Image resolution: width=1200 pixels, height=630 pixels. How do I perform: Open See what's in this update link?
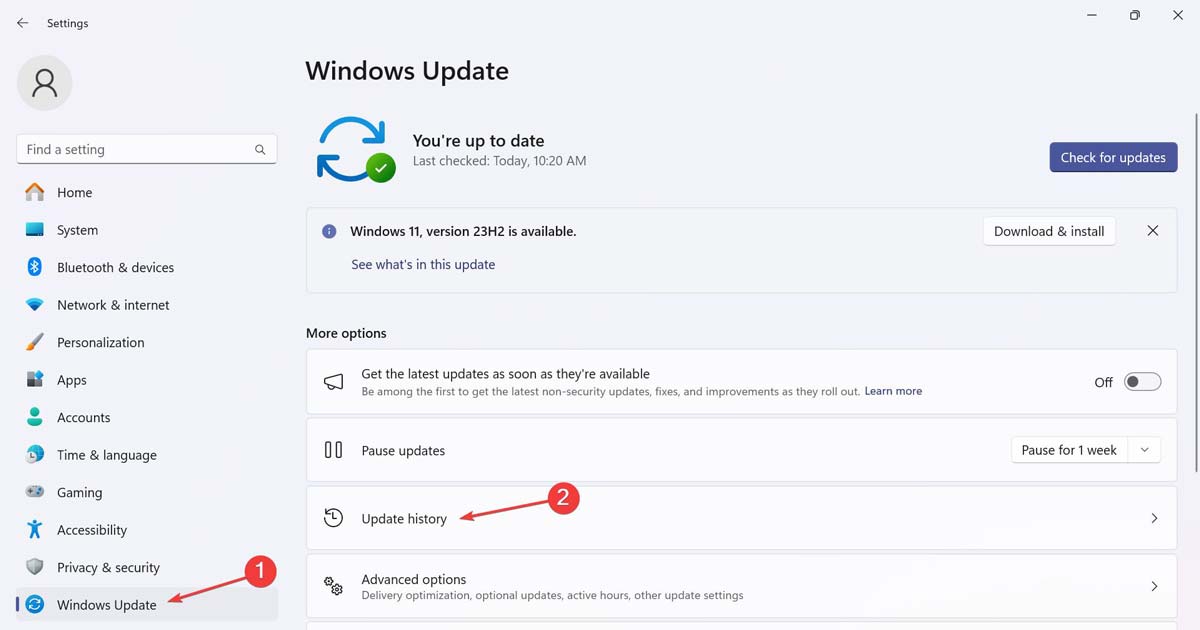(423, 263)
